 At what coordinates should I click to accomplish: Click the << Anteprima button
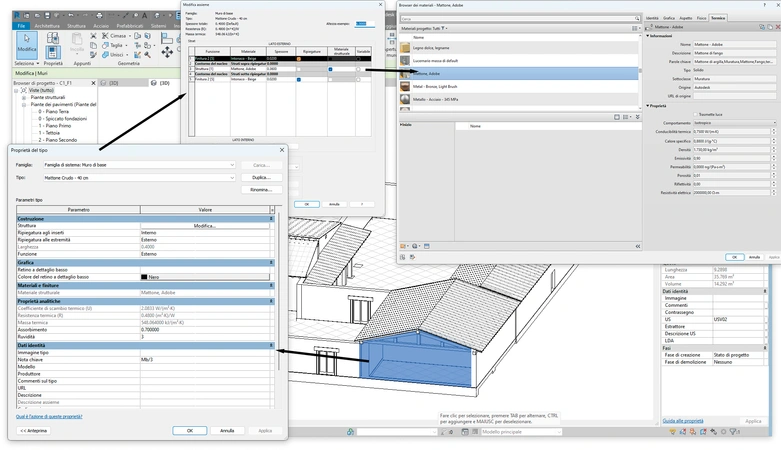click(33, 431)
